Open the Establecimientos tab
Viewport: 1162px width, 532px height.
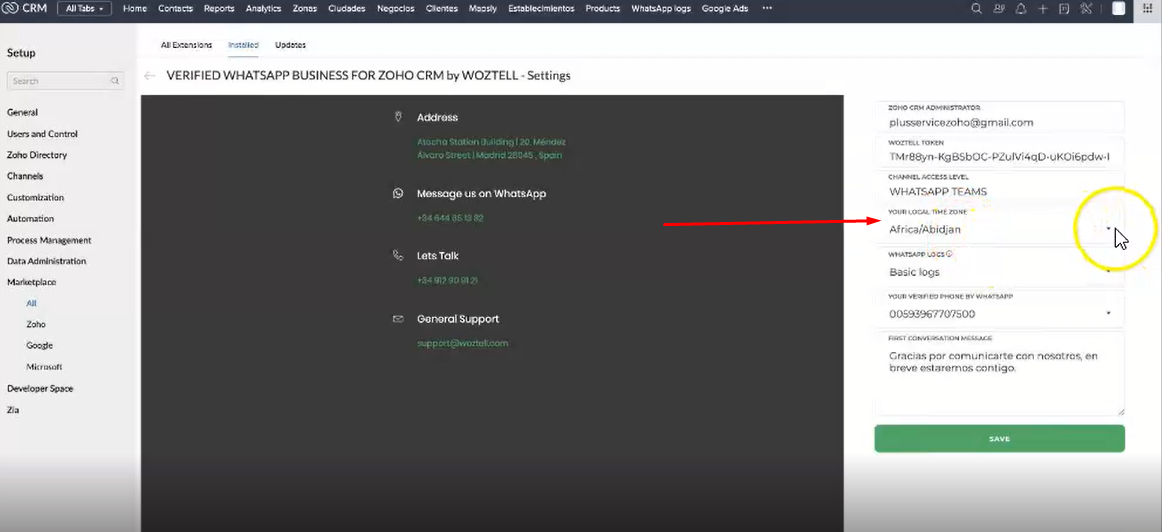point(540,9)
